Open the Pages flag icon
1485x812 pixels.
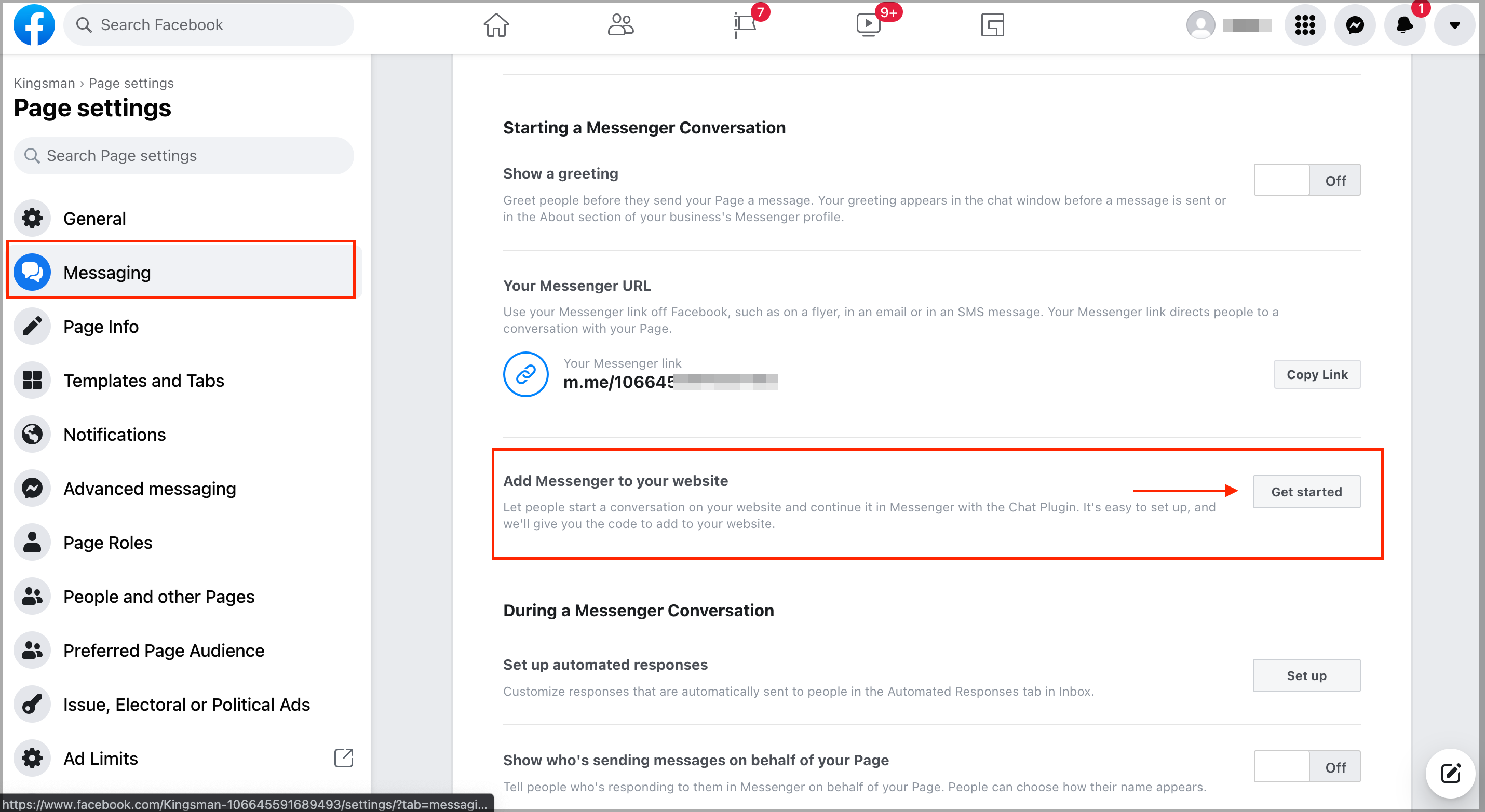(x=745, y=25)
